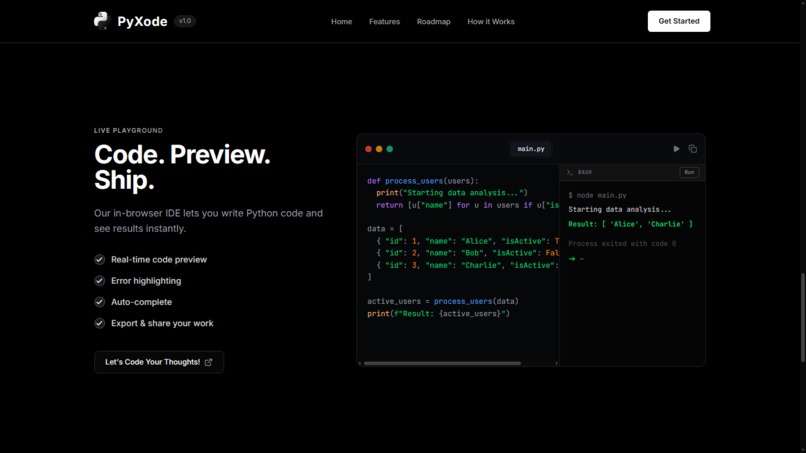
Task: Click the play icon in editor header
Action: (x=676, y=149)
